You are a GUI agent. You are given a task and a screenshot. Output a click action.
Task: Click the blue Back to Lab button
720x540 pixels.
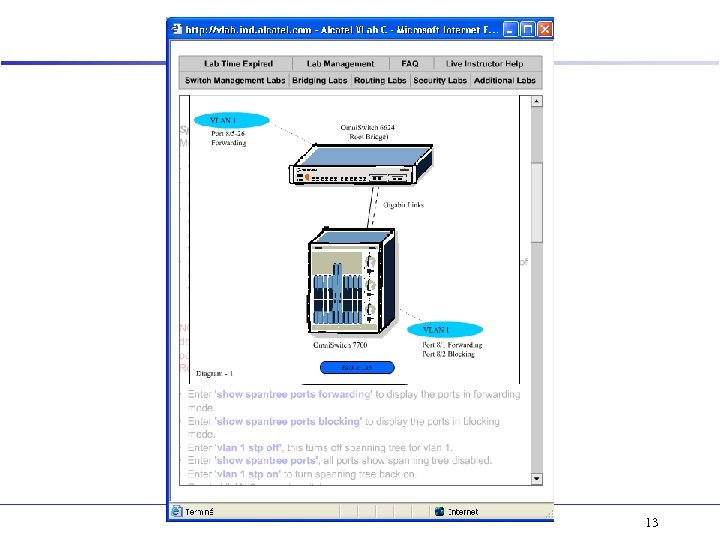coord(357,367)
